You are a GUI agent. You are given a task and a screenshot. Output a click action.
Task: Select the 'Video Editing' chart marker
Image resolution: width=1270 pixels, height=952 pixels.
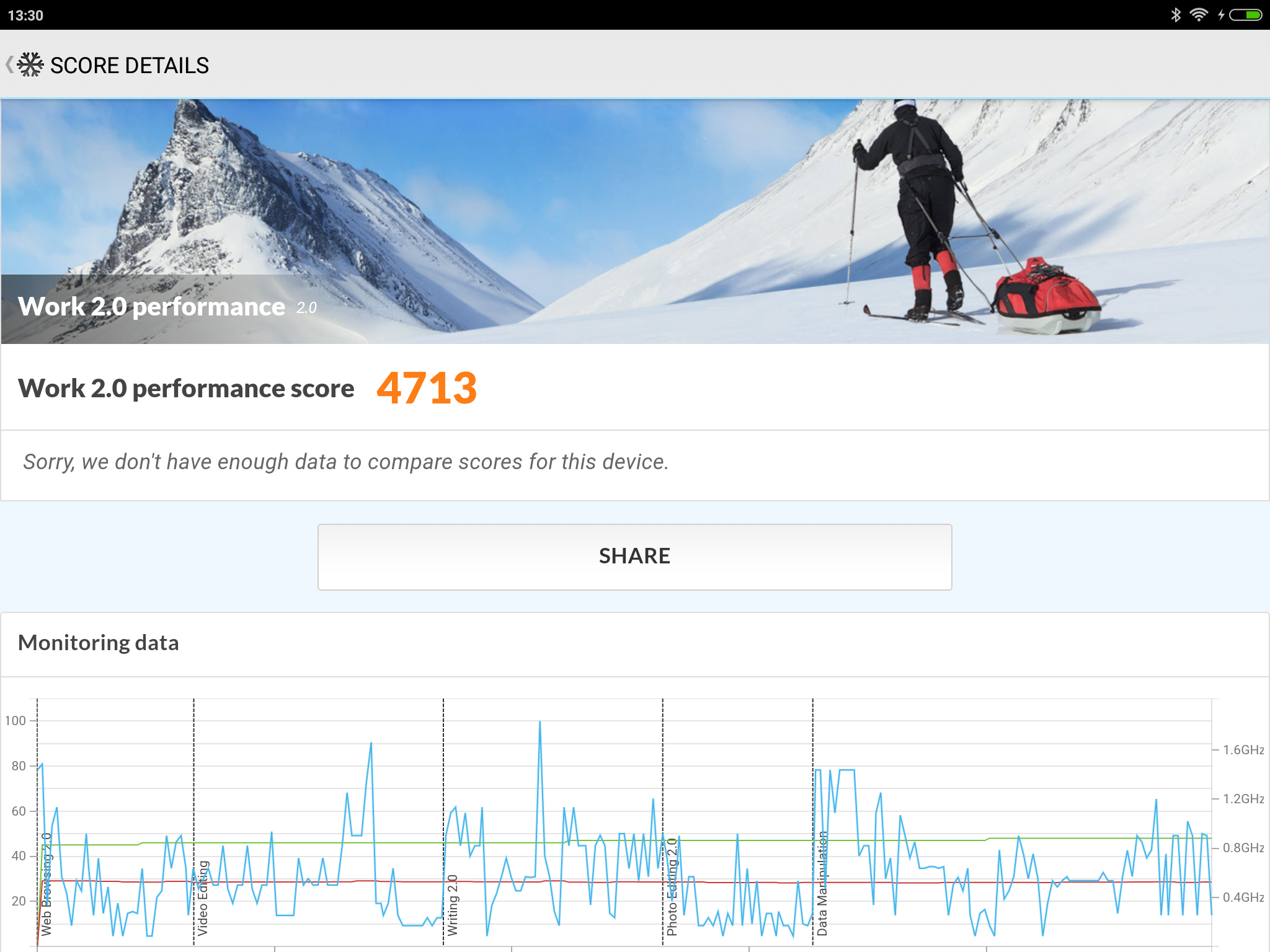pos(203,898)
